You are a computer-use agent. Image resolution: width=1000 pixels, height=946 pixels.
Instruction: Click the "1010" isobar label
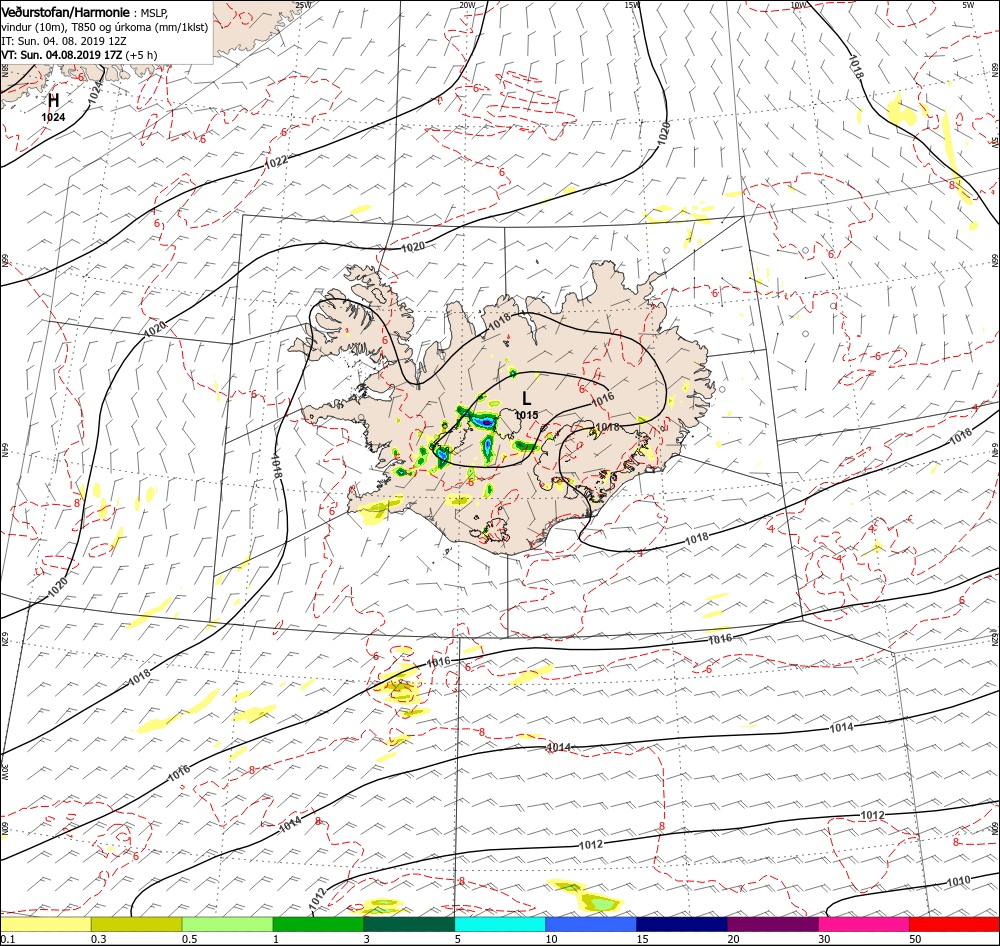958,882
